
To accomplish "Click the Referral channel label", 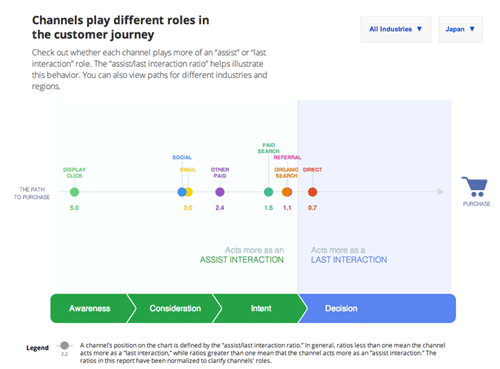I will (x=287, y=157).
